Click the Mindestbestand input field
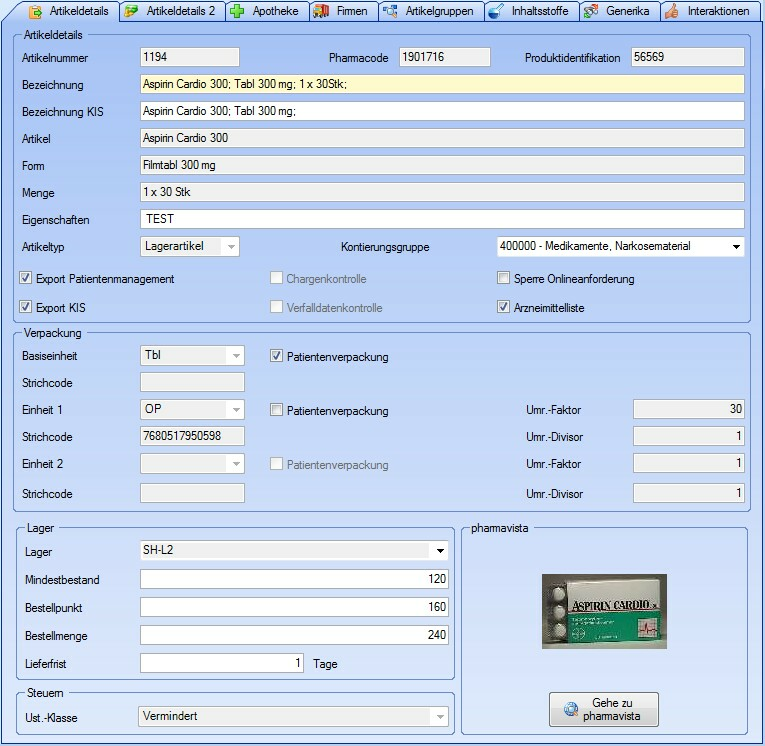 [294, 580]
